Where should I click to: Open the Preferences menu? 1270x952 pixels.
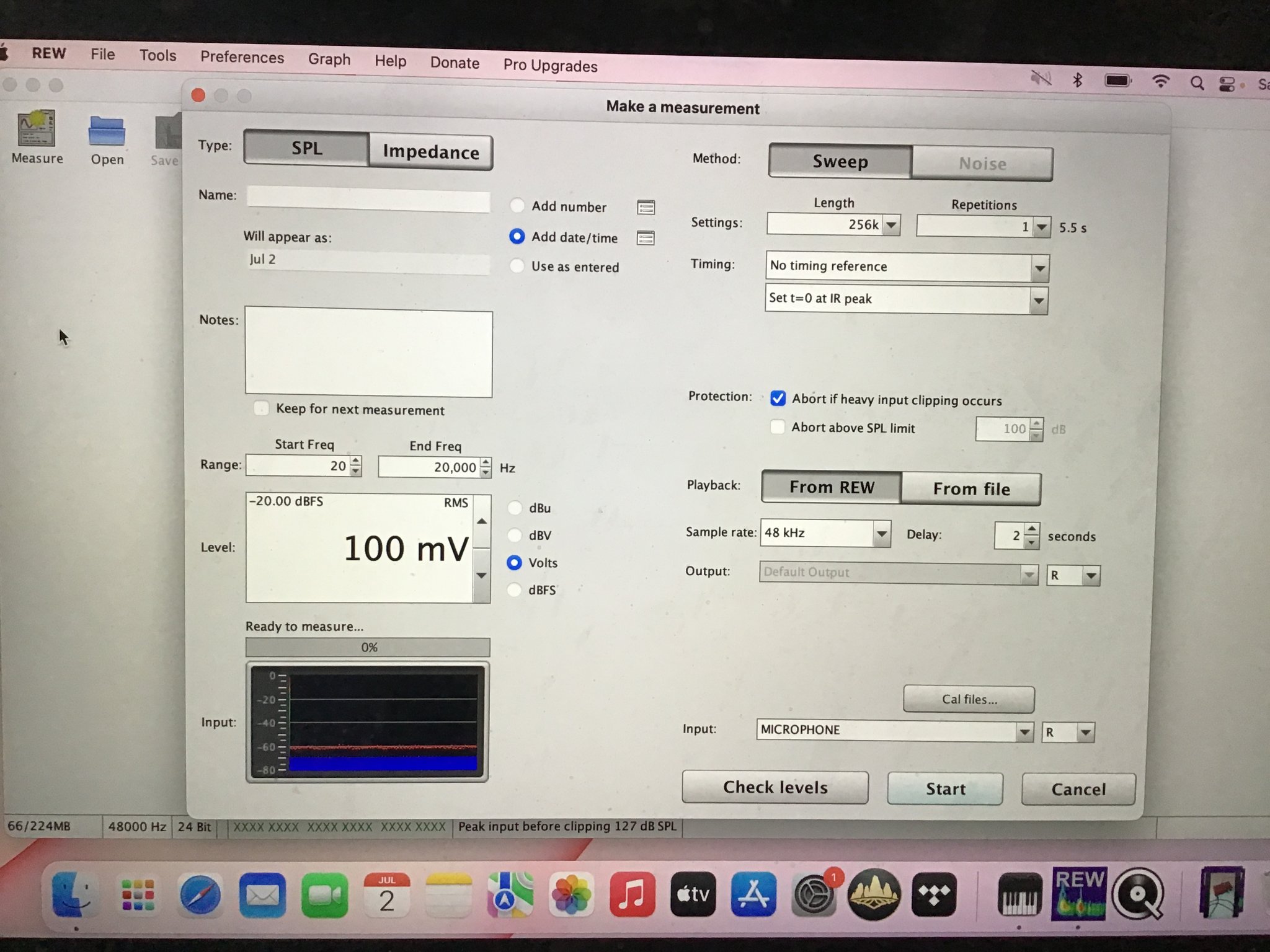[242, 58]
